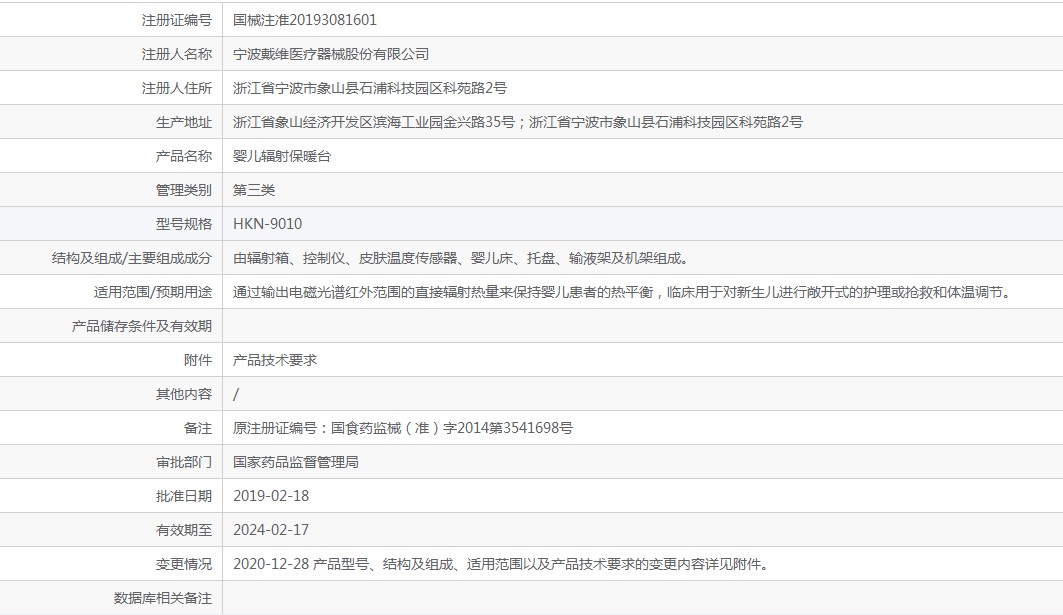Viewport: 1063px width, 615px height.
Task: Click the 适用范围/预期用途 label
Action: 153,292
